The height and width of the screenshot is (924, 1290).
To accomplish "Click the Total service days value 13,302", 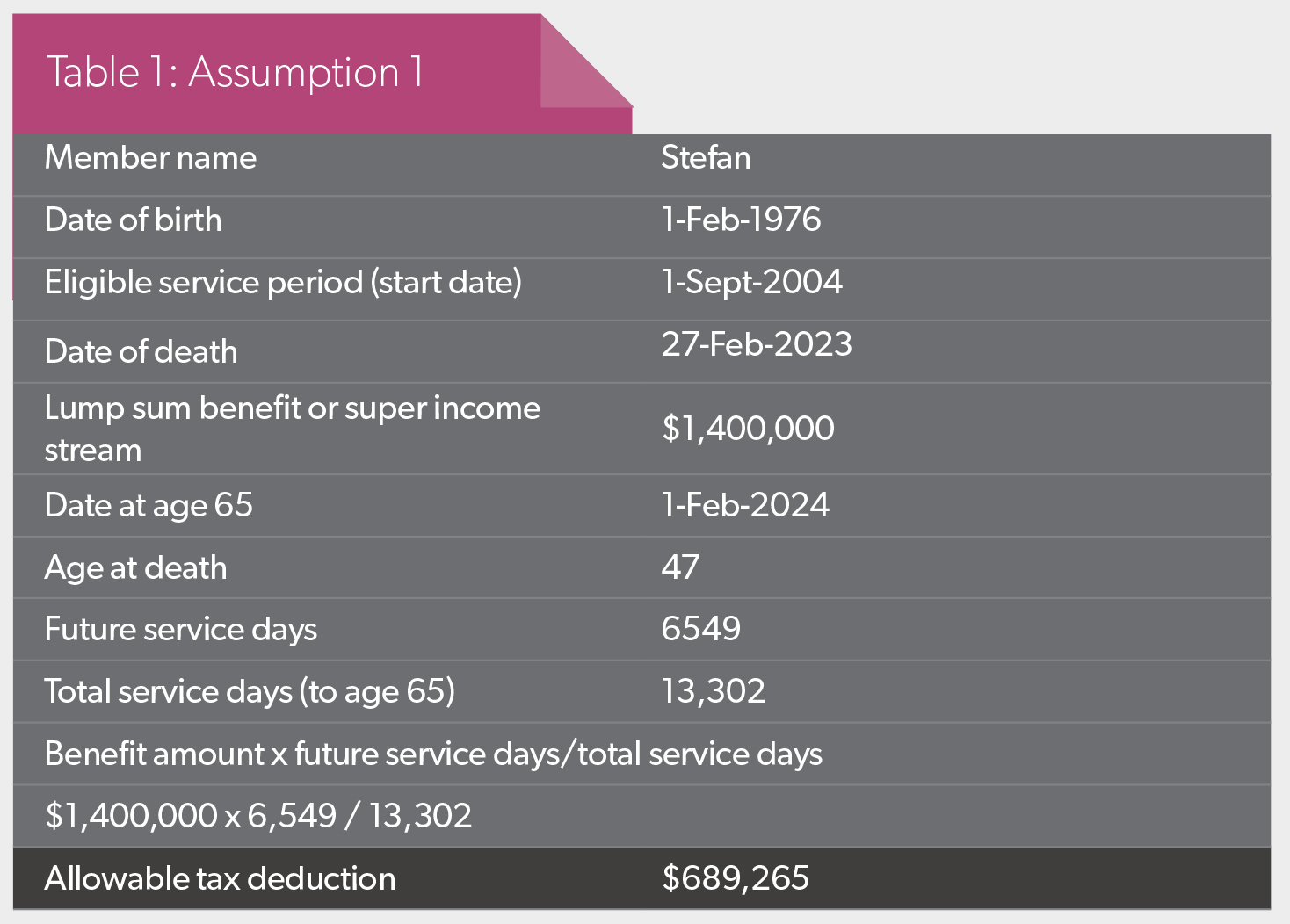I will [x=713, y=691].
